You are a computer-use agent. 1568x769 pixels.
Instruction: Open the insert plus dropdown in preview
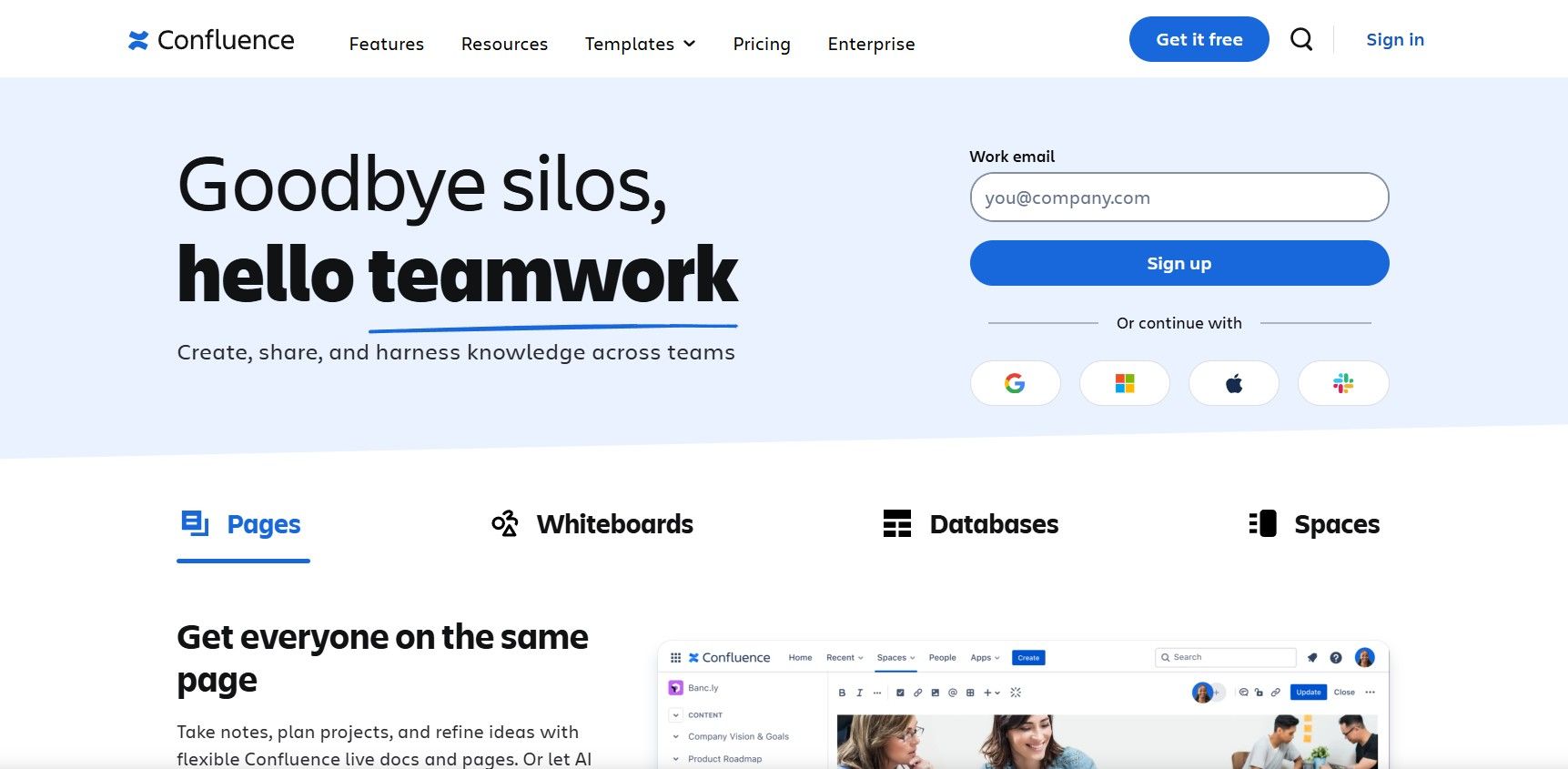point(992,693)
